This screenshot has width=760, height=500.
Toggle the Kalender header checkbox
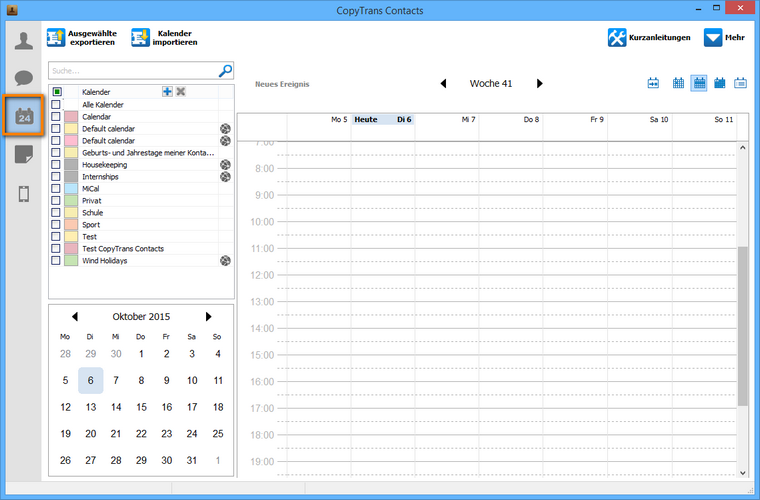(57, 92)
